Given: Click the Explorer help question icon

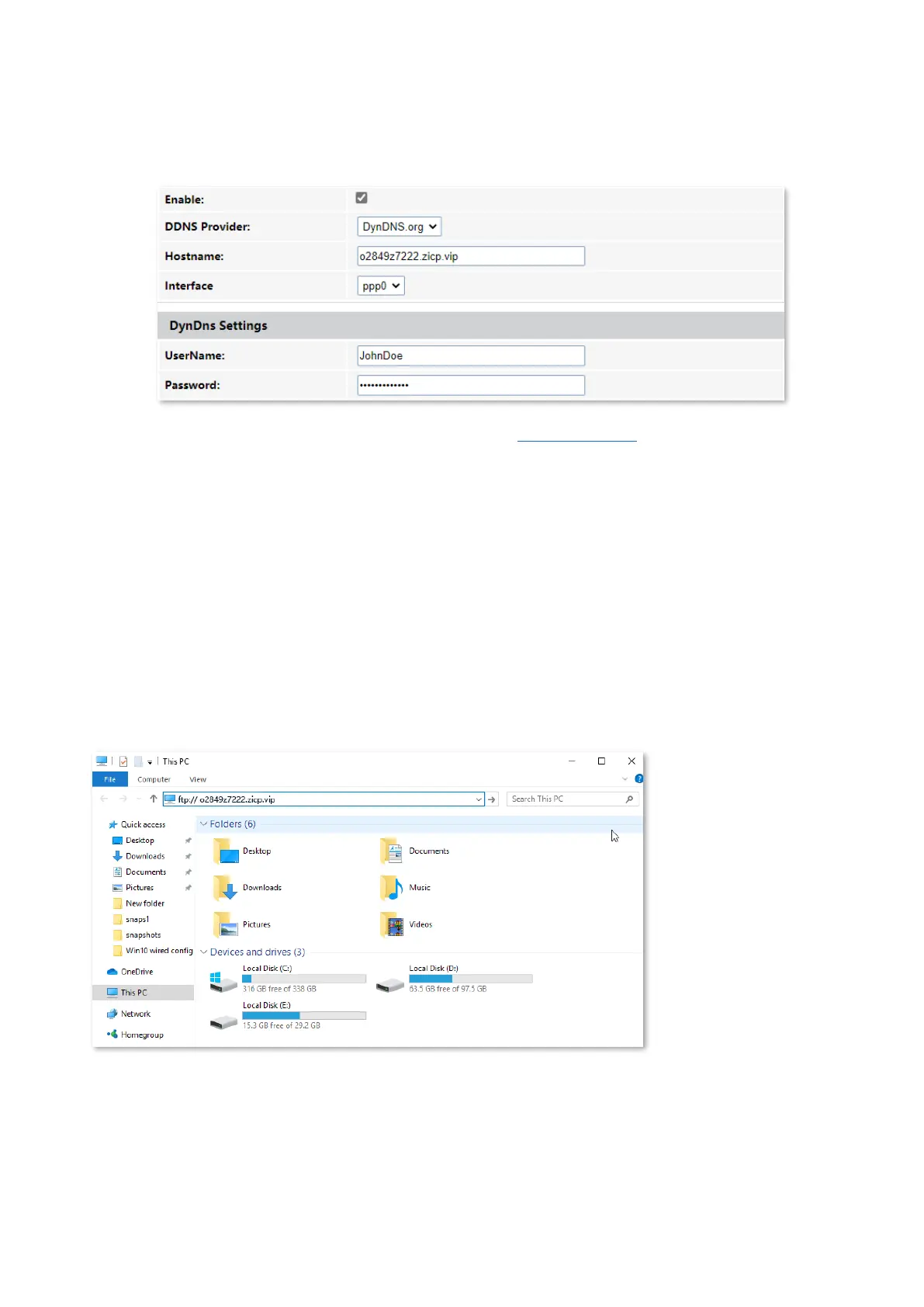Looking at the screenshot, I should point(639,778).
